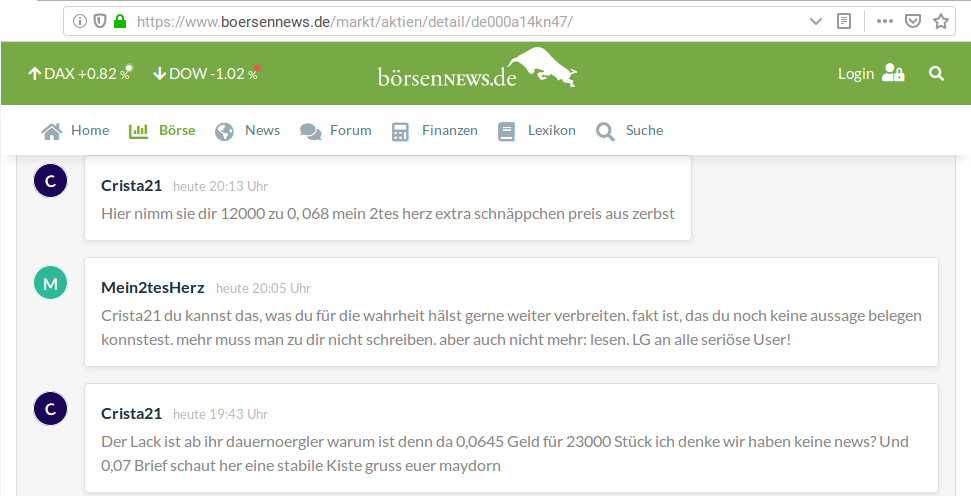Click the Suche magnifier icon in navigation

(606, 132)
